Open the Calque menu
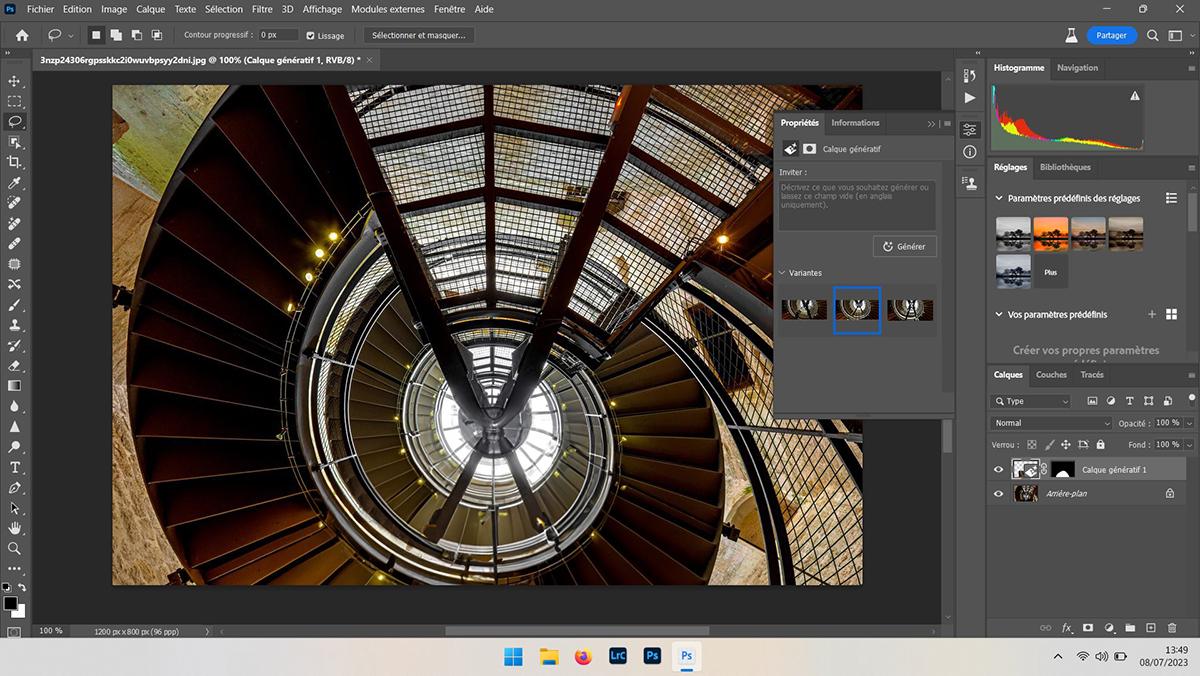 coord(150,9)
